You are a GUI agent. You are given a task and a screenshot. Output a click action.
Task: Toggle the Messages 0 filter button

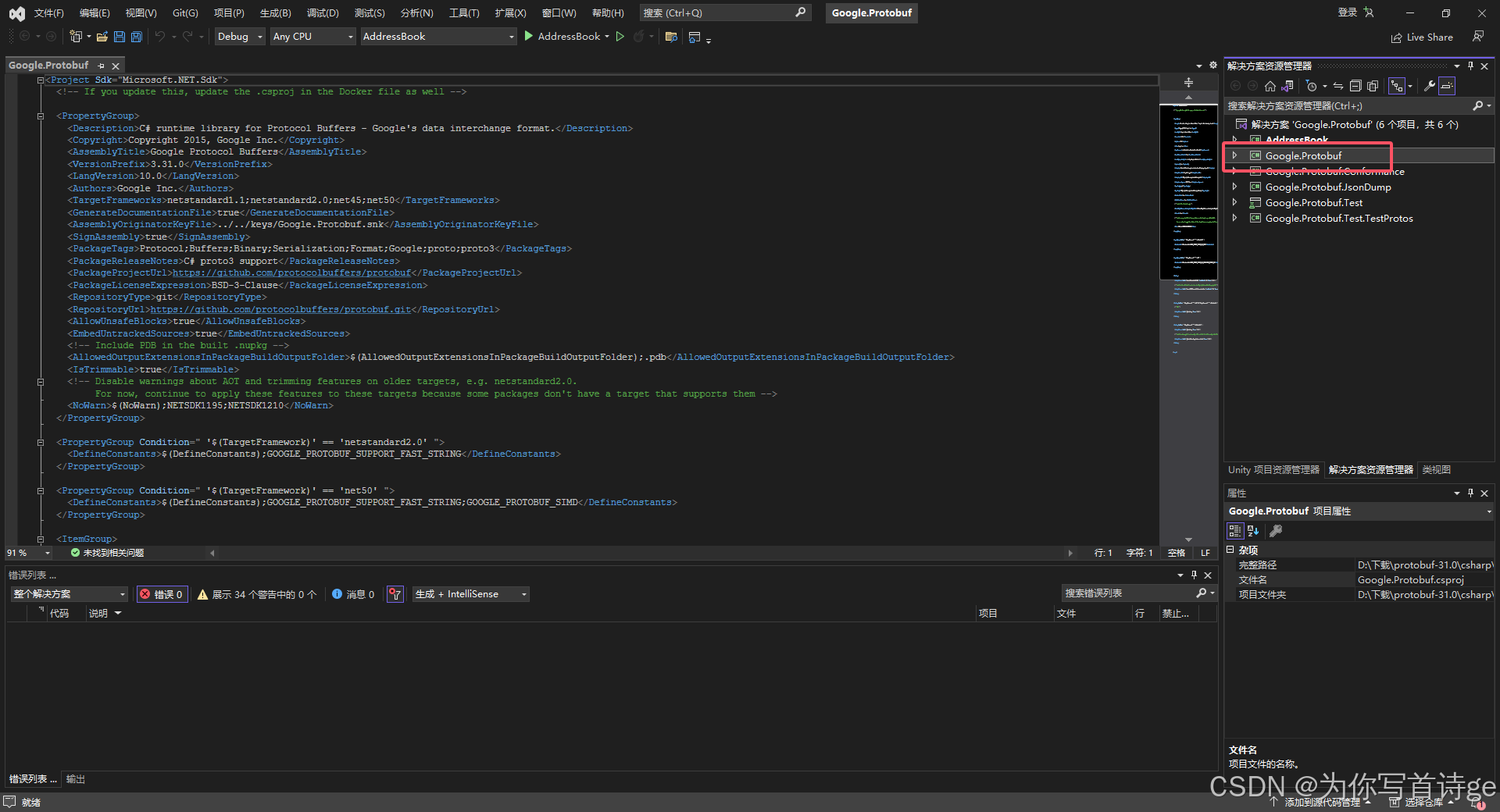[353, 594]
